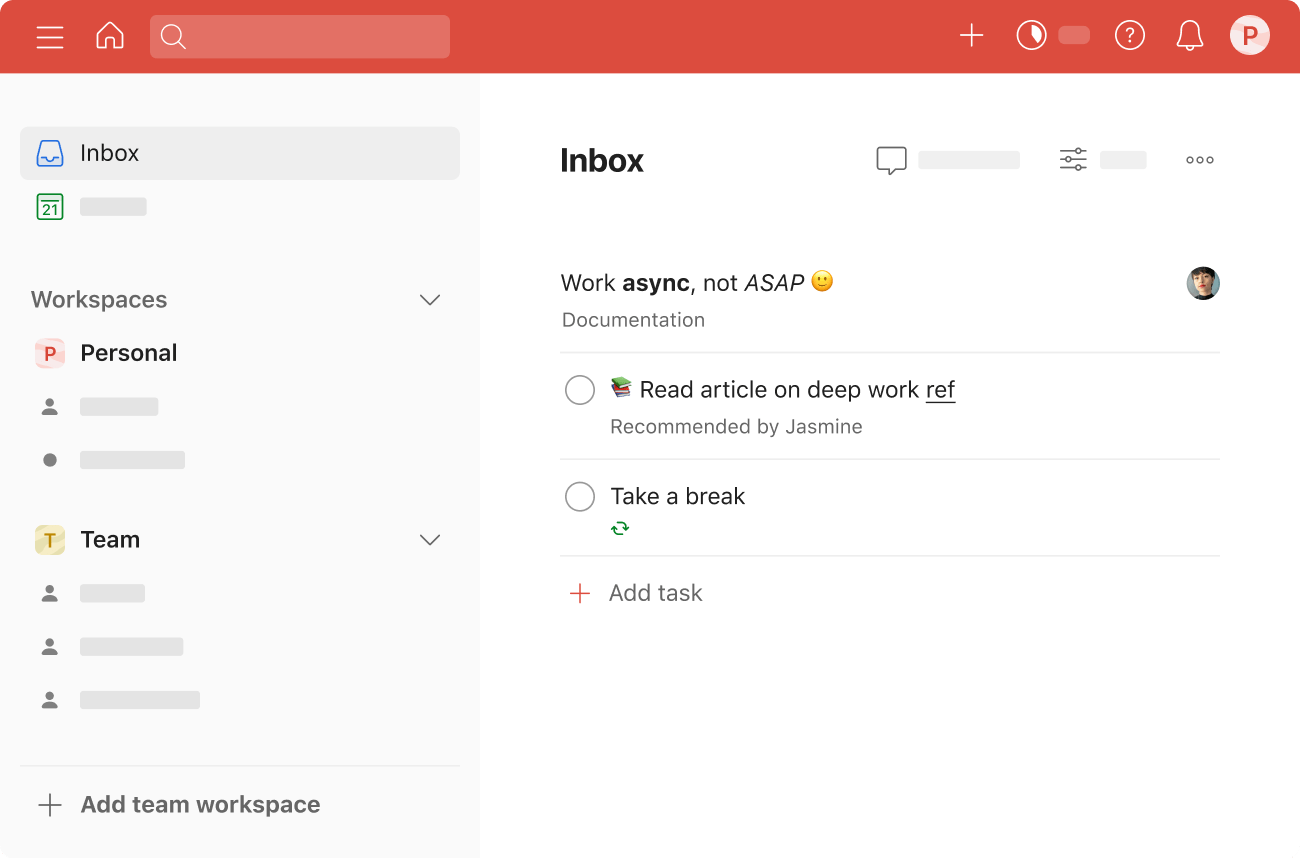This screenshot has width=1300, height=858.
Task: Select Inbox in the sidebar
Action: pyautogui.click(x=240, y=153)
